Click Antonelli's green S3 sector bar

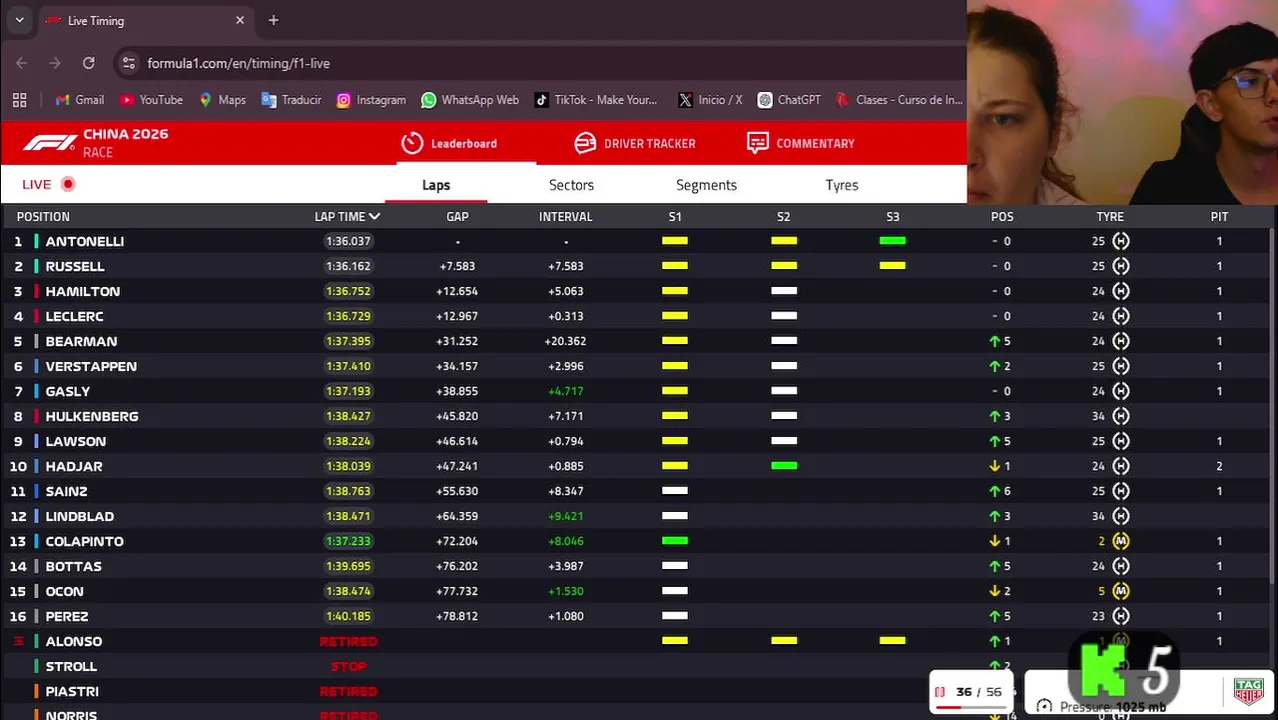(893, 241)
